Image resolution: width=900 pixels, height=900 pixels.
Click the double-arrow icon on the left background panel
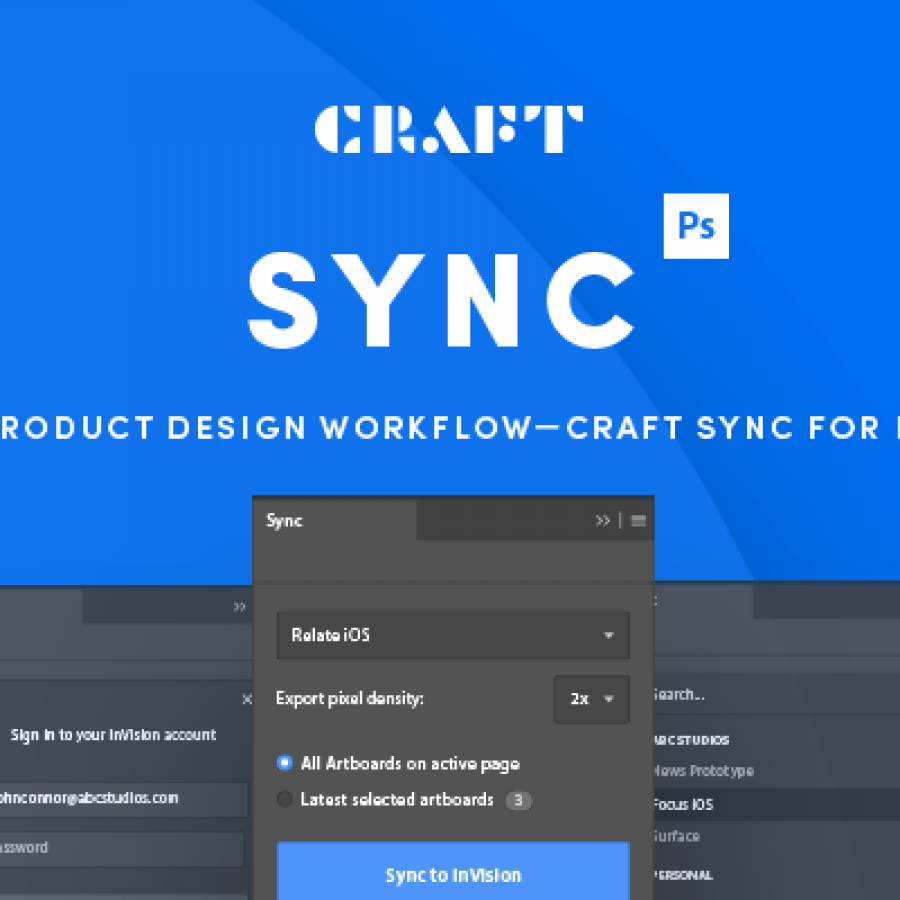[239, 606]
